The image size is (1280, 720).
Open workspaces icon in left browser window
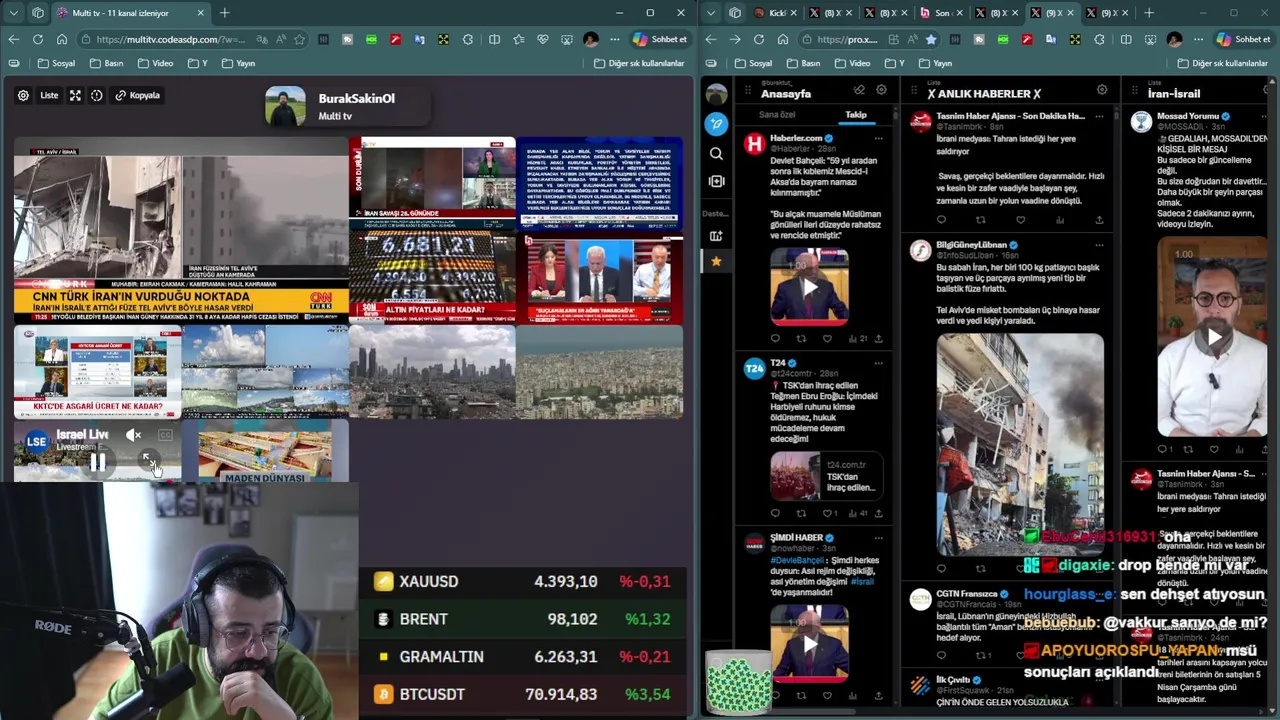38,13
